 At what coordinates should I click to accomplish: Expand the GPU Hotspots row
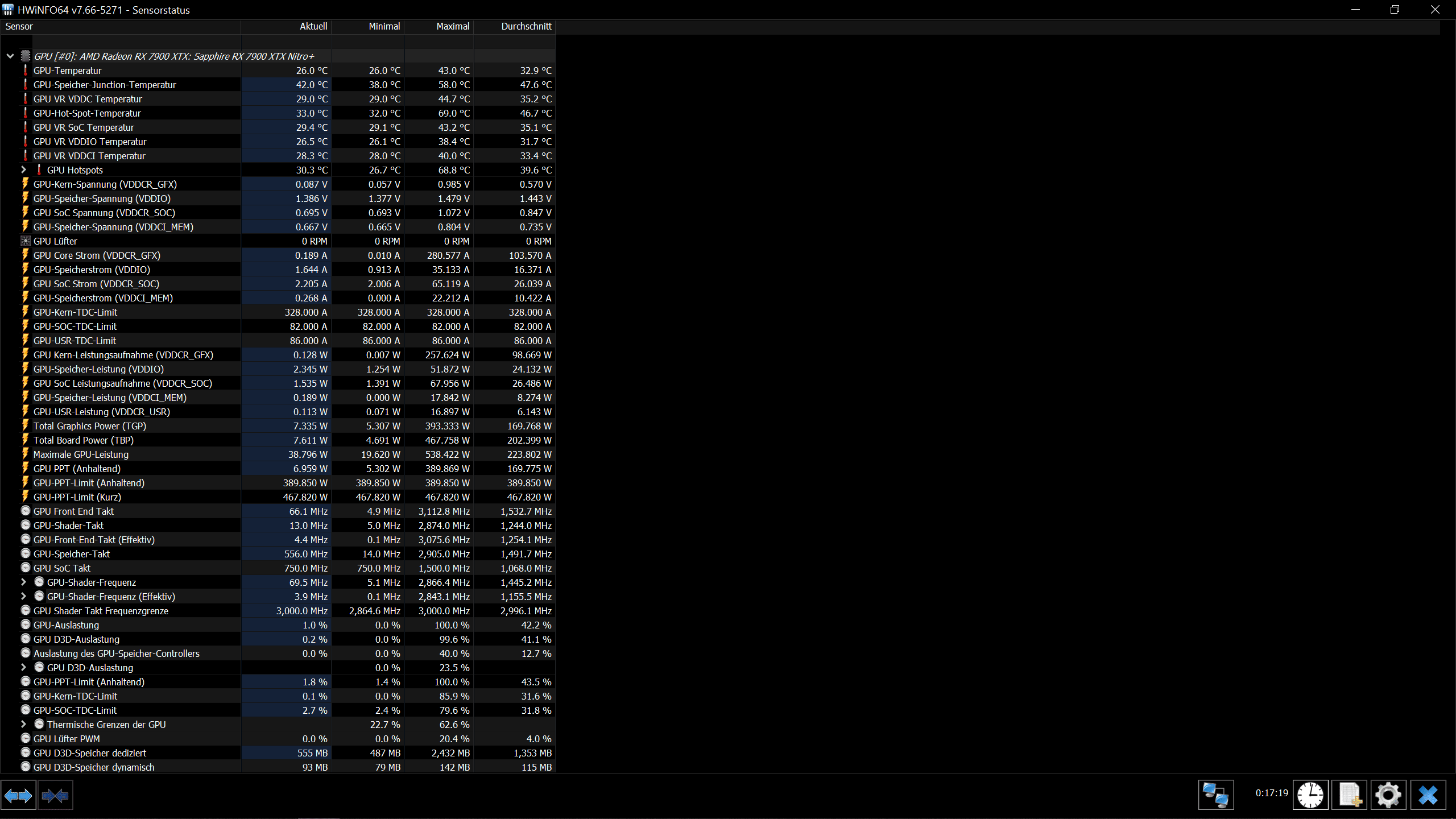[x=23, y=170]
